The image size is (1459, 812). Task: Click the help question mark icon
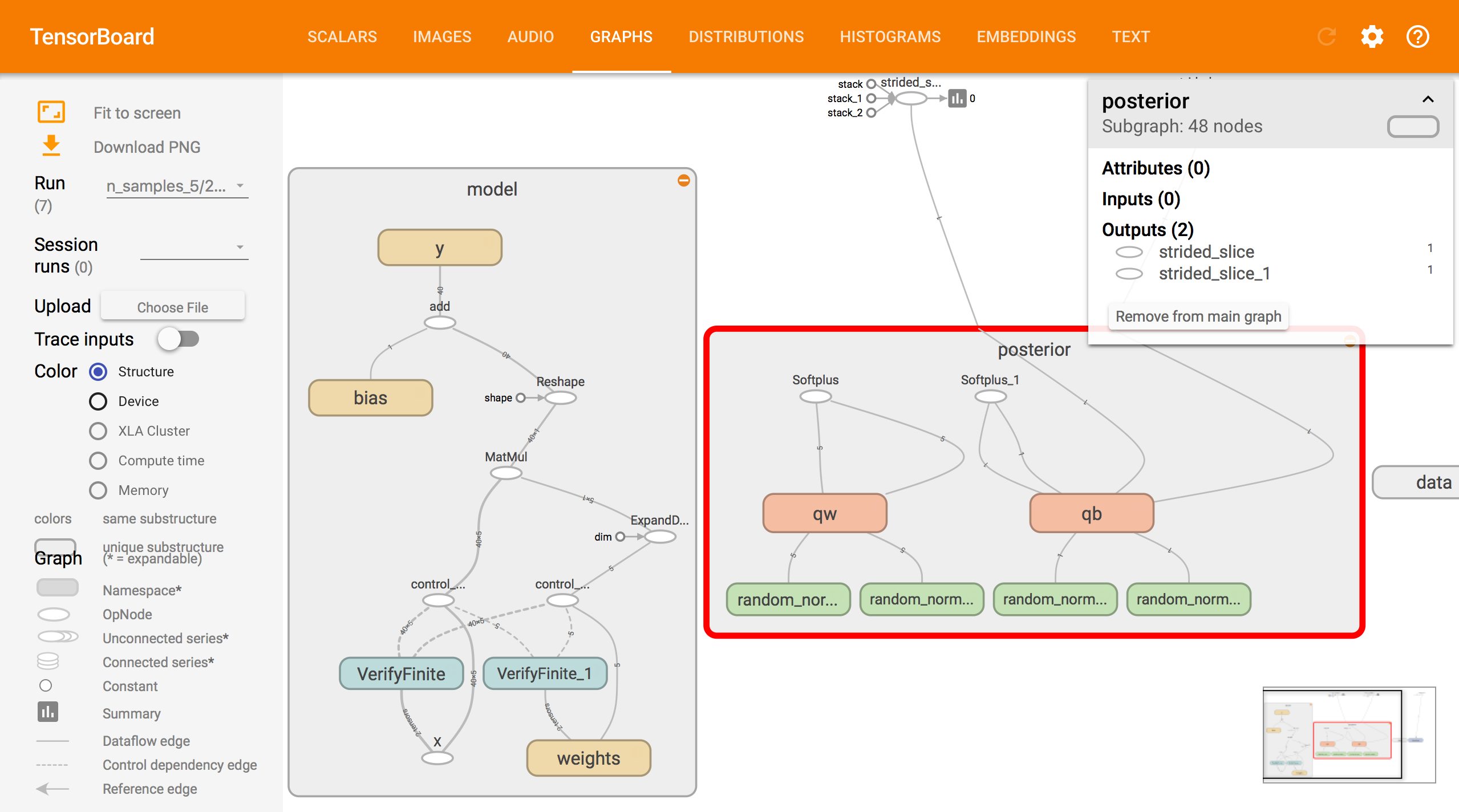click(1417, 37)
